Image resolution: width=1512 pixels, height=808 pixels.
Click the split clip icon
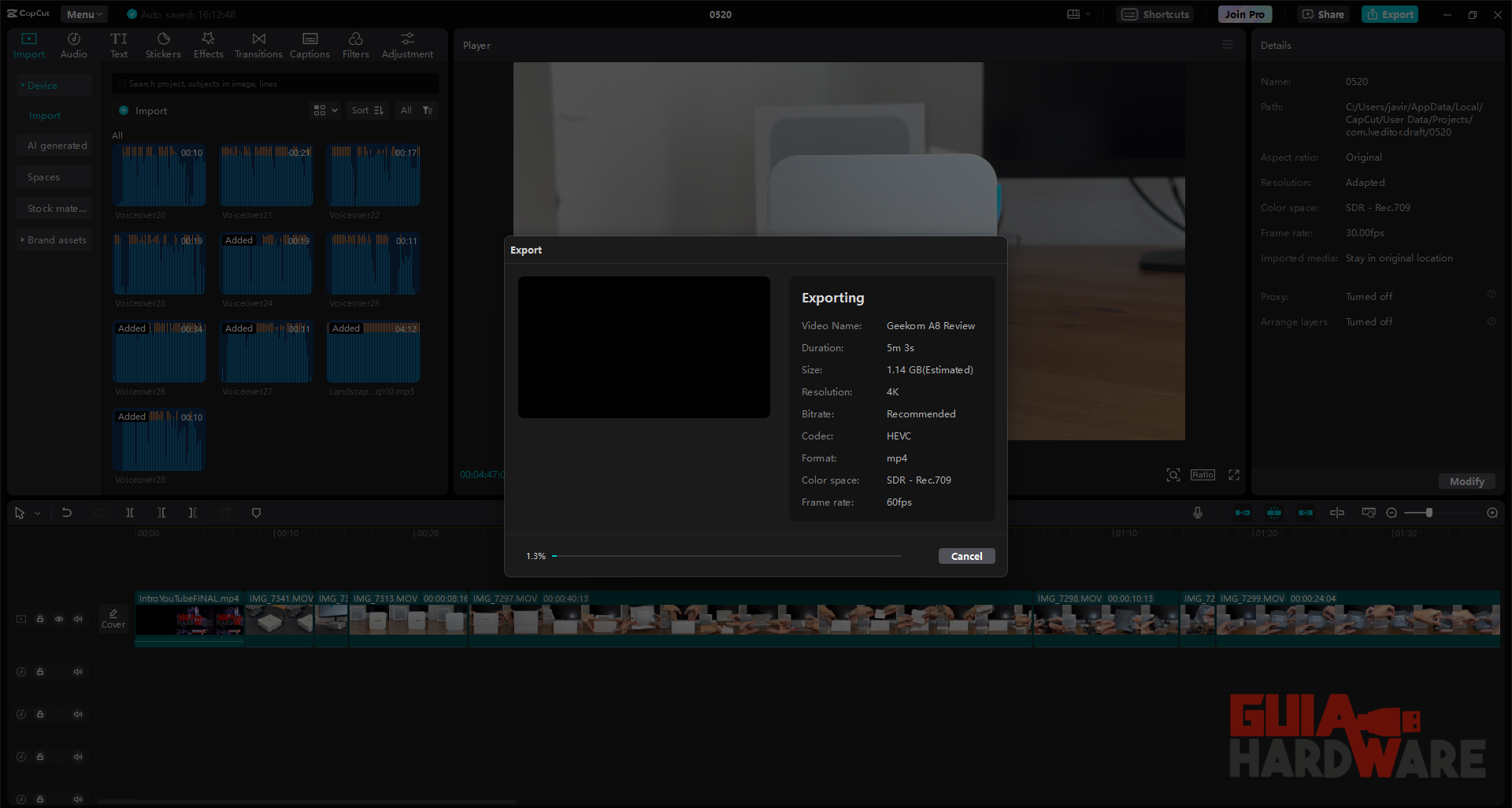[130, 513]
